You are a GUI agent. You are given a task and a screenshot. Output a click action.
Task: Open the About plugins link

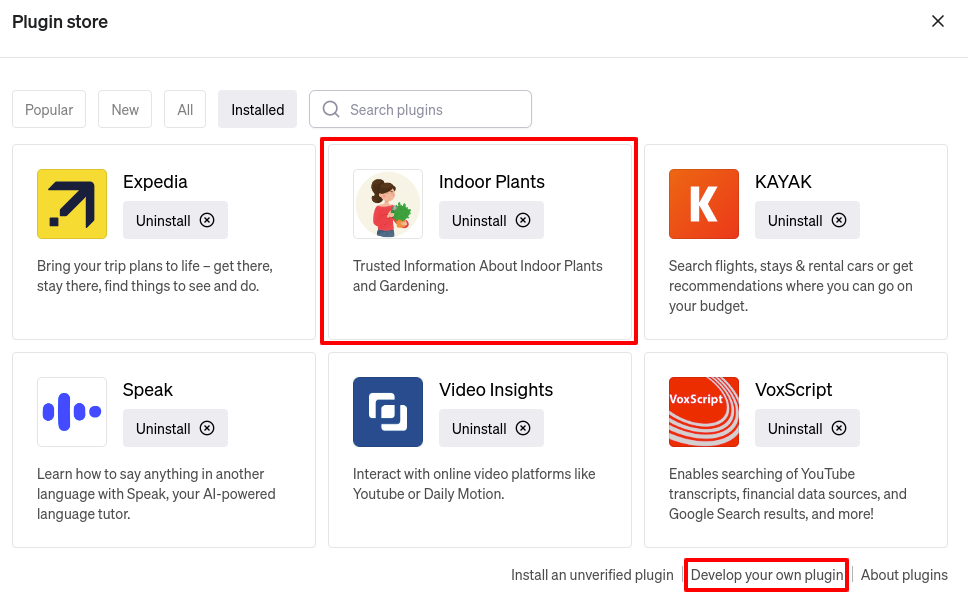(x=904, y=575)
